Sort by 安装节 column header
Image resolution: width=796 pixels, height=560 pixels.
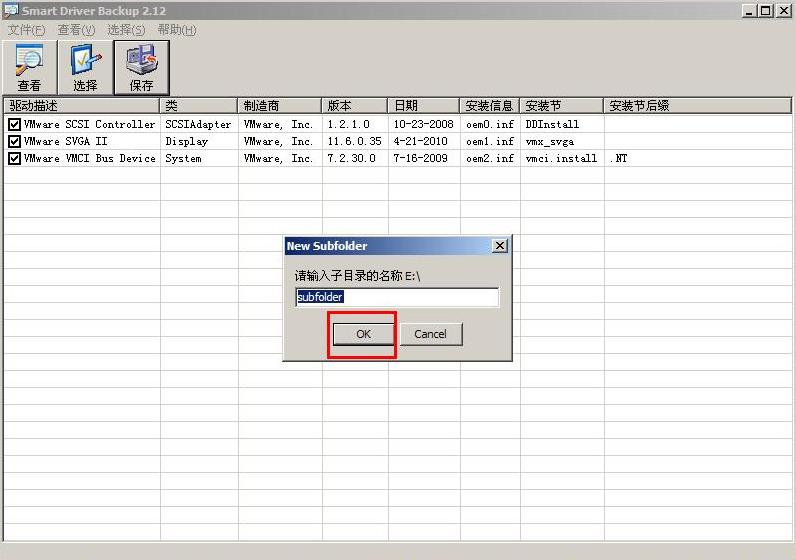pos(561,106)
